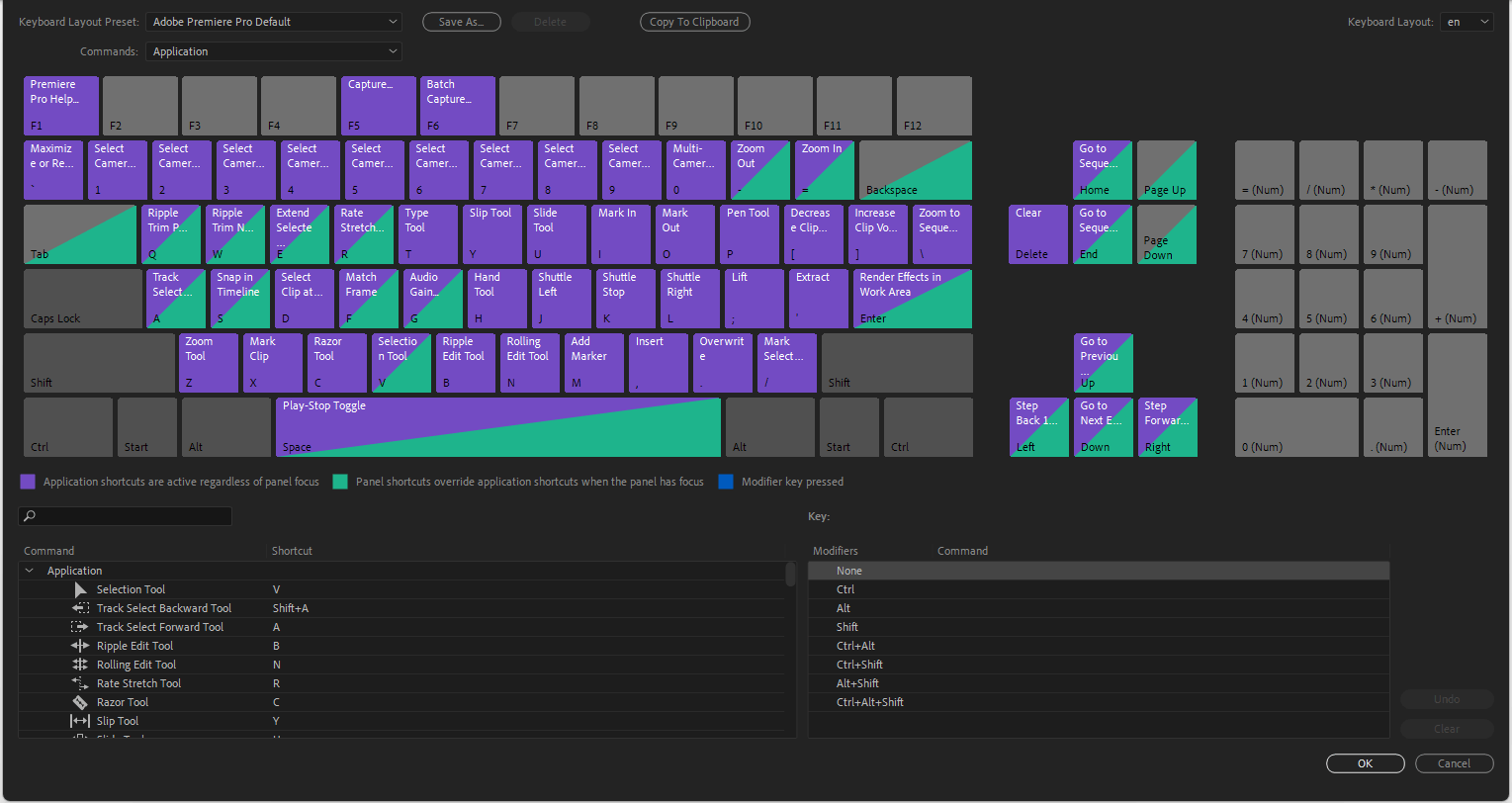Select the Ctrl+Shift modifier row
1512x803 pixels.
click(x=1099, y=665)
